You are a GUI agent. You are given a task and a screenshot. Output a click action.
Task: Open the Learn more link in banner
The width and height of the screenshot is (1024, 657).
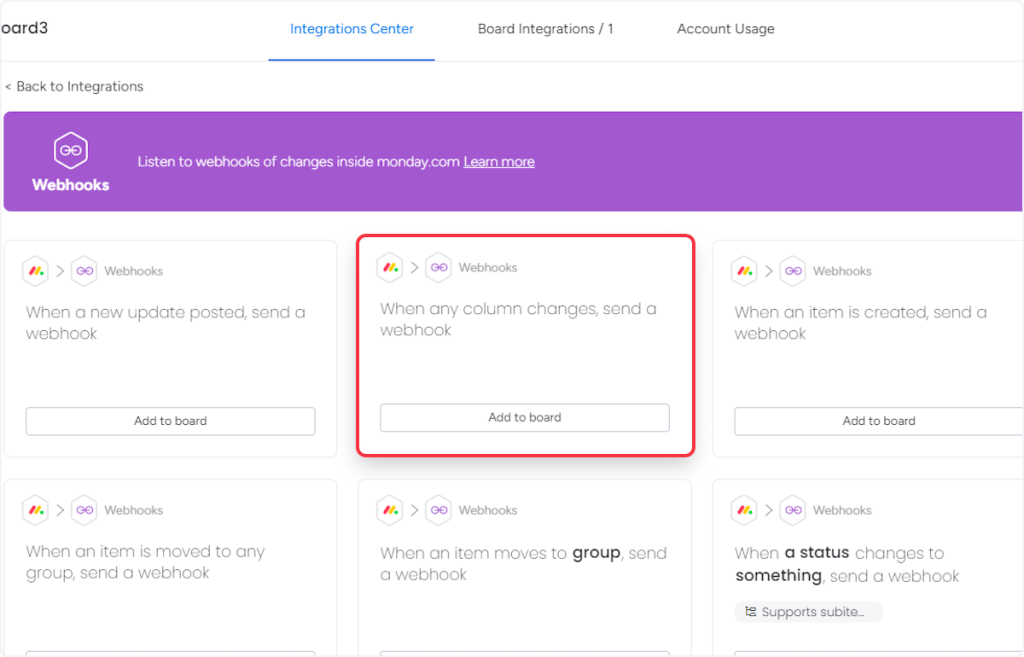(x=498, y=162)
